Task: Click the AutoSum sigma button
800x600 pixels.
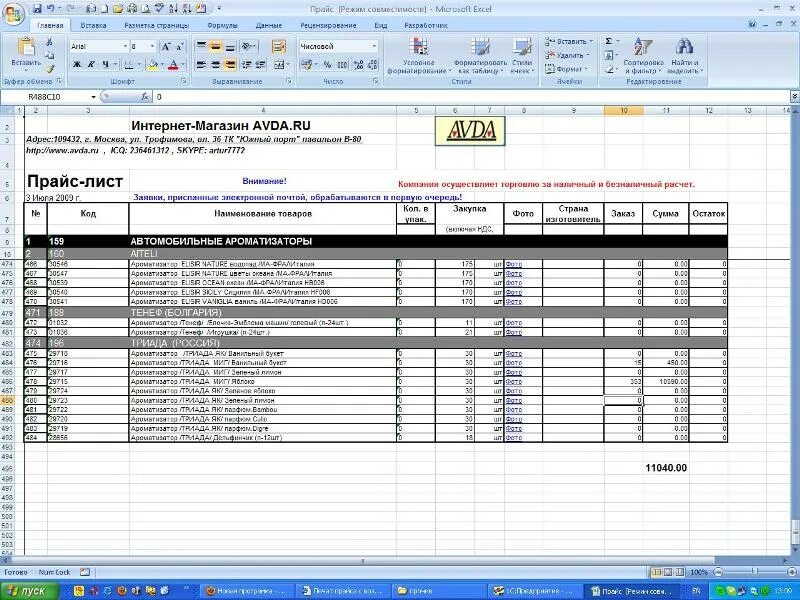Action: click(x=609, y=41)
